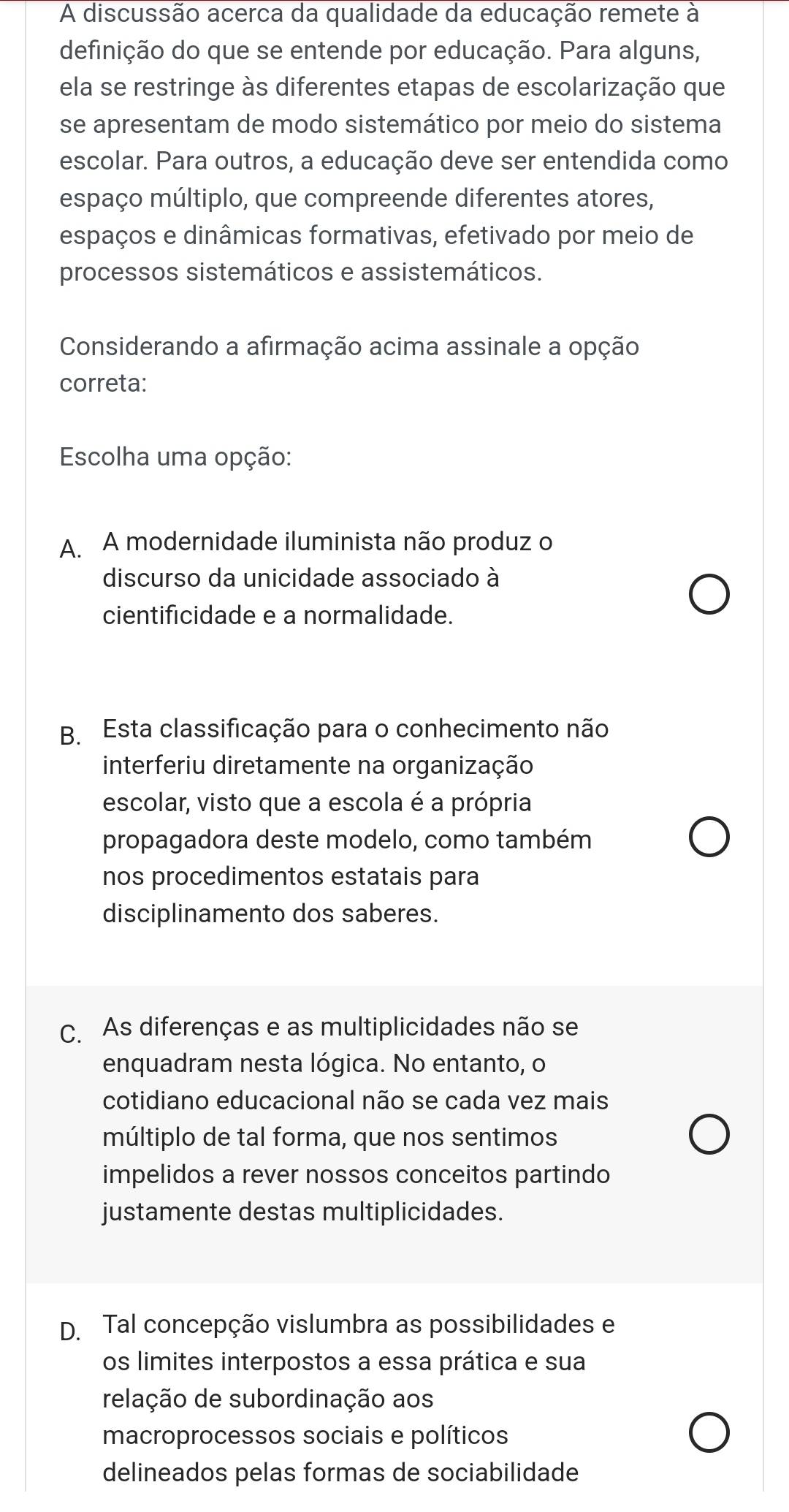789x1512 pixels.
Task: Tap the line "justamente destas multiplicidades."
Action: pyautogui.click(x=303, y=1212)
